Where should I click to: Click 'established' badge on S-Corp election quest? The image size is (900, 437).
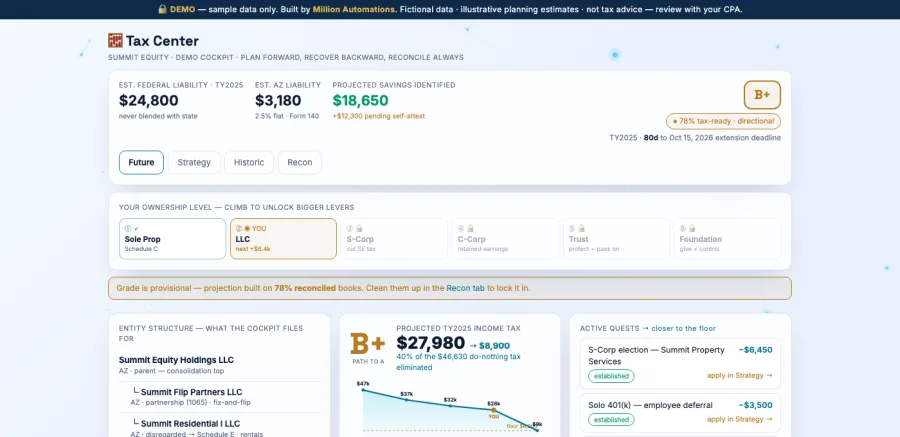[x=611, y=376]
